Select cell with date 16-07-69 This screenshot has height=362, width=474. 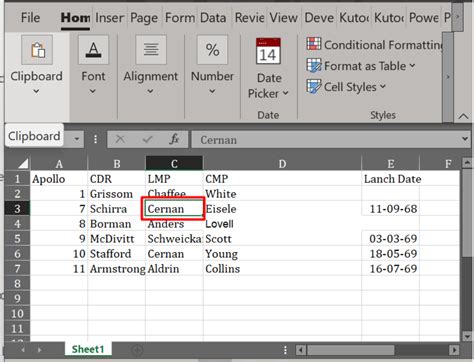pyautogui.click(x=391, y=269)
